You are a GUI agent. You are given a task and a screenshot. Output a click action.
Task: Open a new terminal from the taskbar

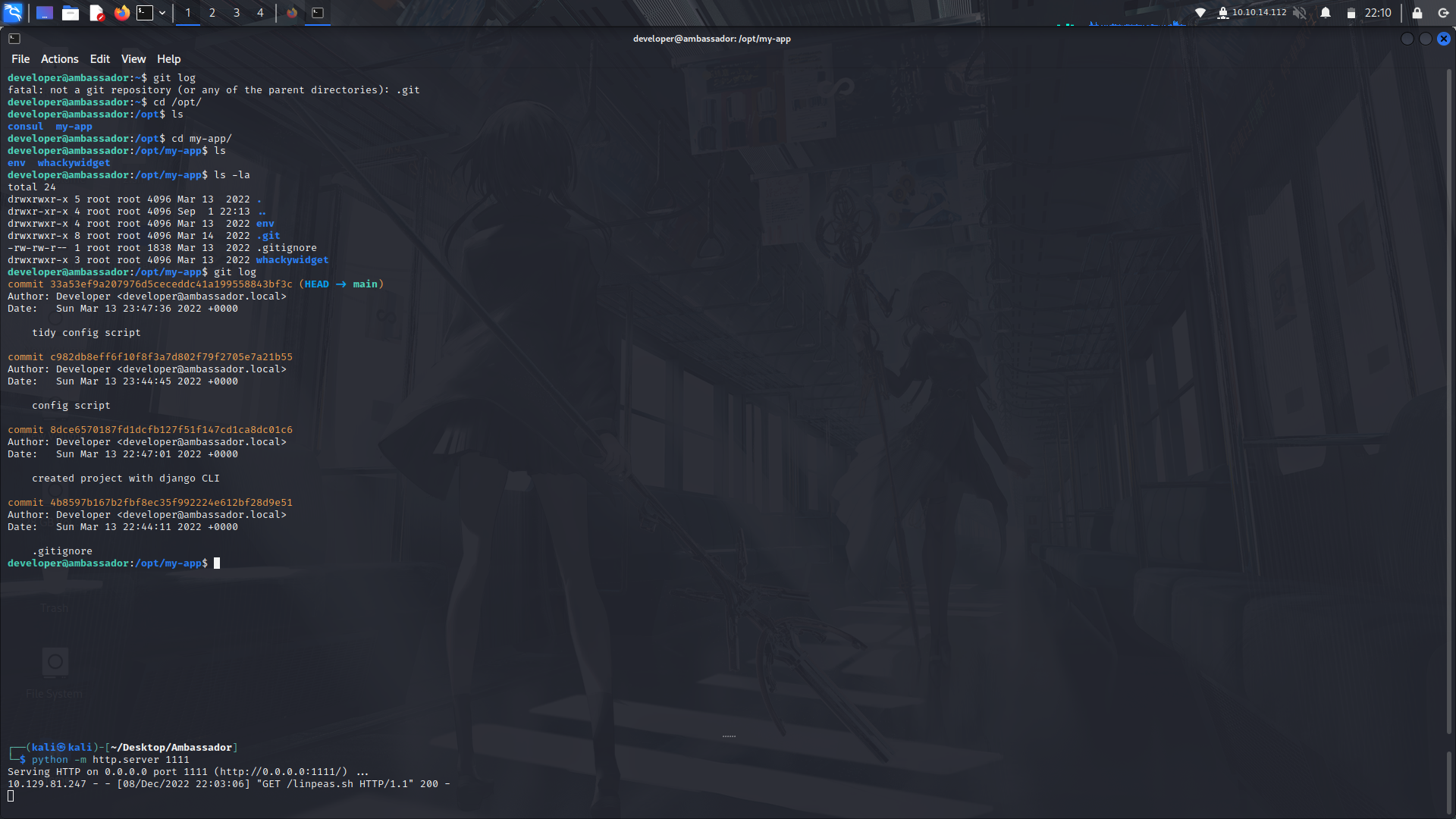pyautogui.click(x=144, y=13)
